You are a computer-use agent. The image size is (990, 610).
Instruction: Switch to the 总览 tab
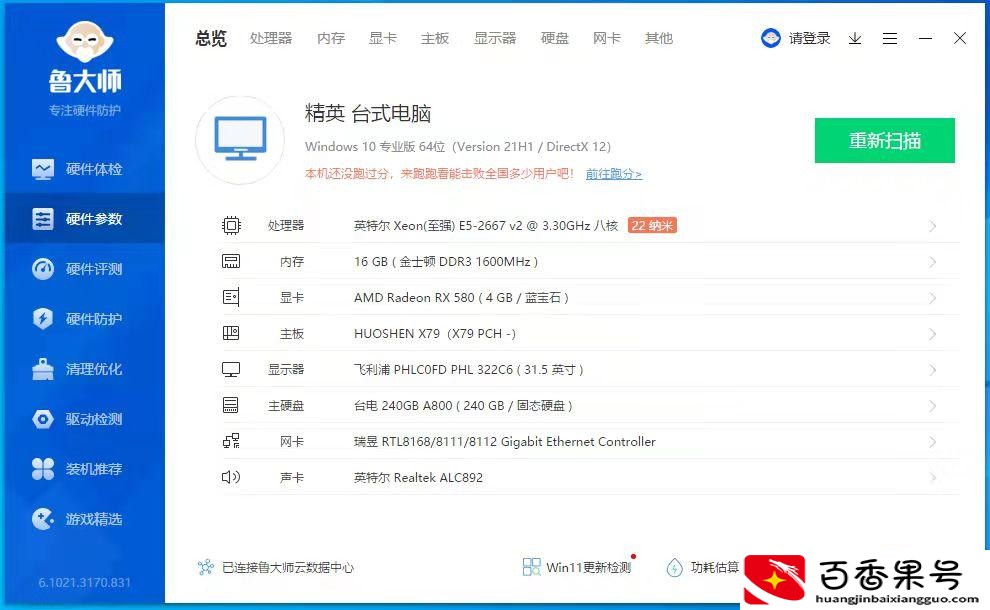click(x=211, y=39)
